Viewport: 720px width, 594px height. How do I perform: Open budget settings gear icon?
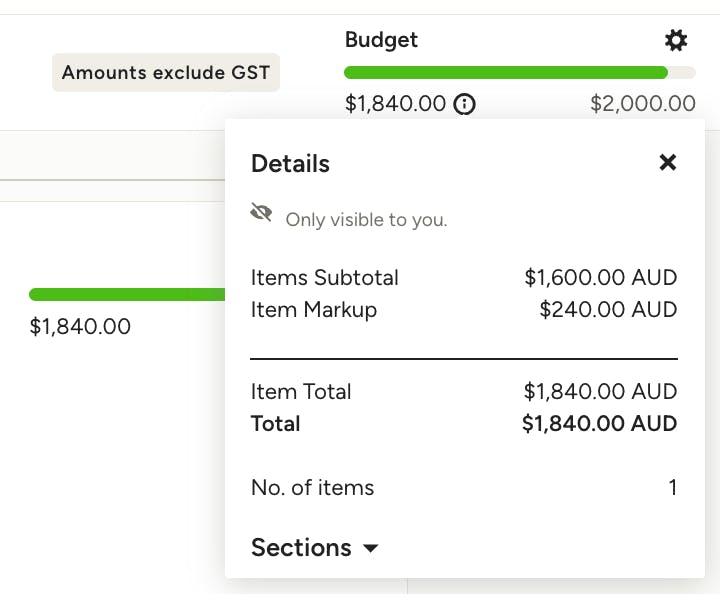pos(676,40)
